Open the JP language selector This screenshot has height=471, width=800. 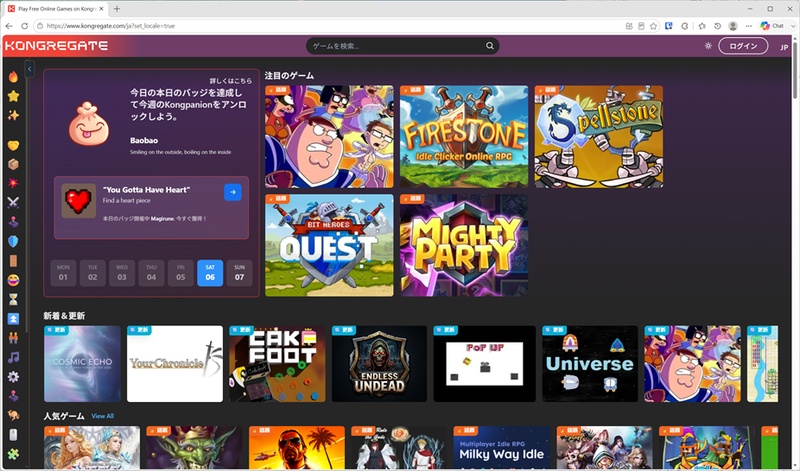[x=784, y=47]
